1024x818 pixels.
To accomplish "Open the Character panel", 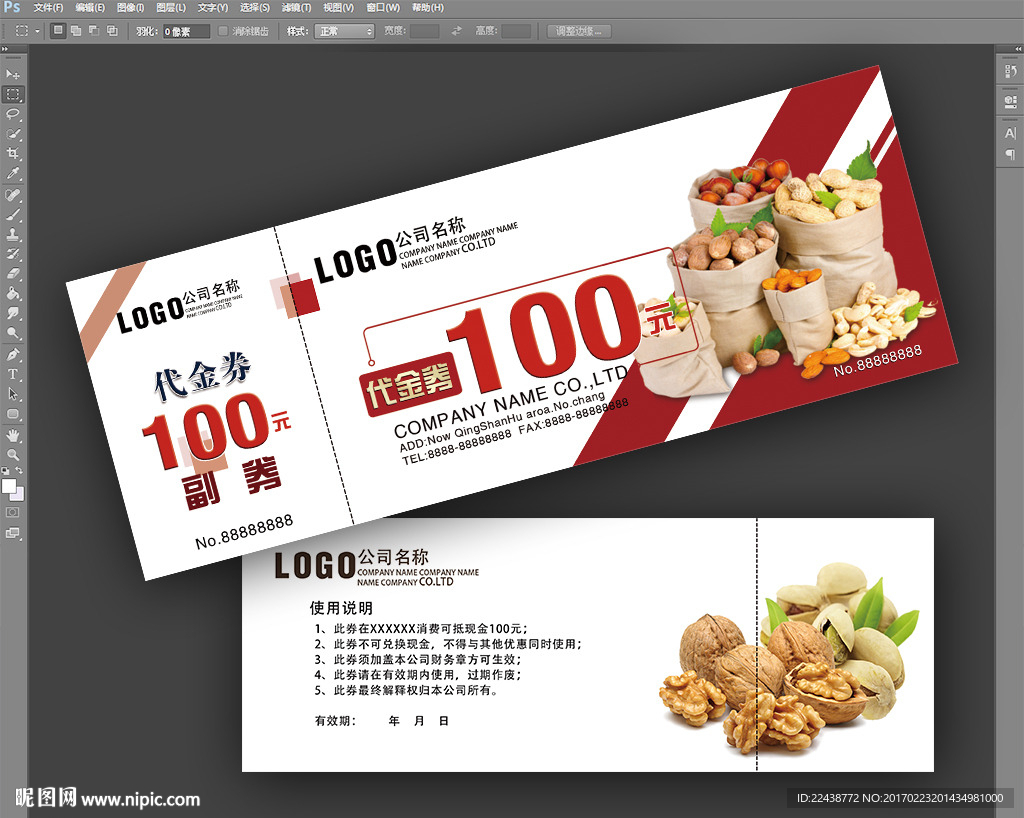I will (x=1010, y=133).
